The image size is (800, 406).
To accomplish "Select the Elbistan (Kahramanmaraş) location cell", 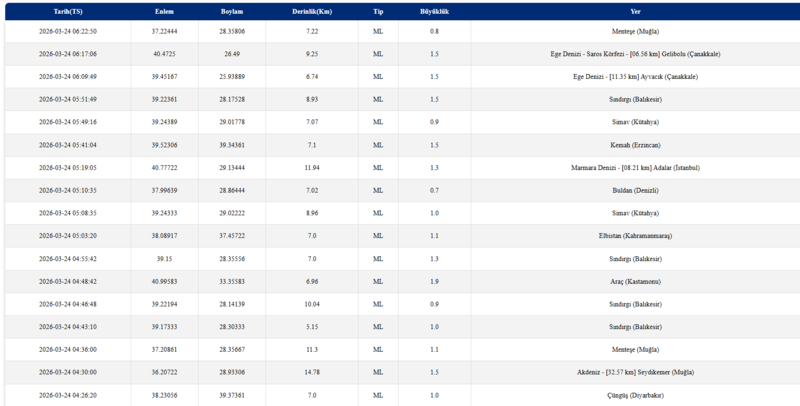I will (630, 234).
